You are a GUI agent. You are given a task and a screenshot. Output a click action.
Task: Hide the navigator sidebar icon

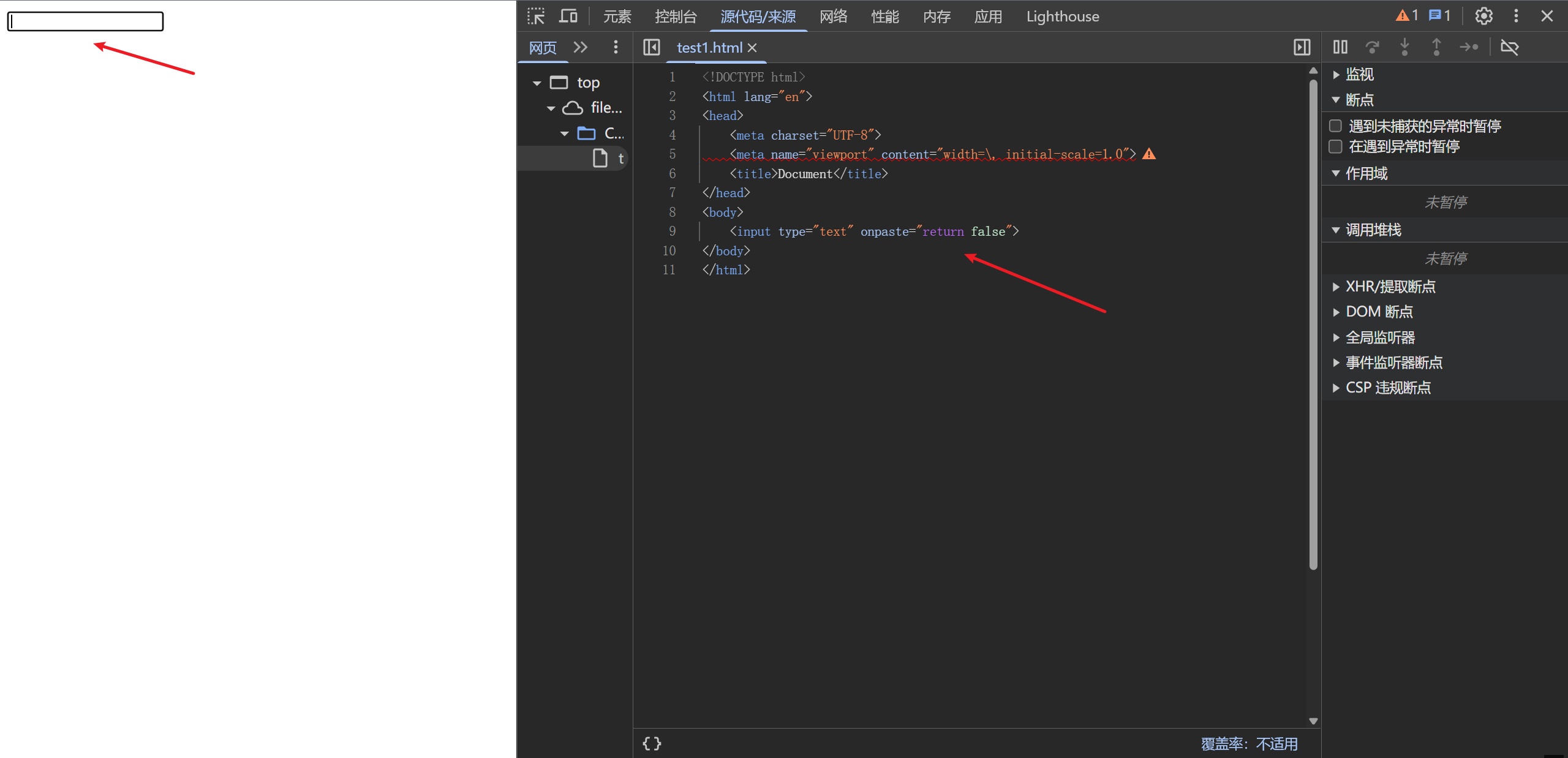652,47
